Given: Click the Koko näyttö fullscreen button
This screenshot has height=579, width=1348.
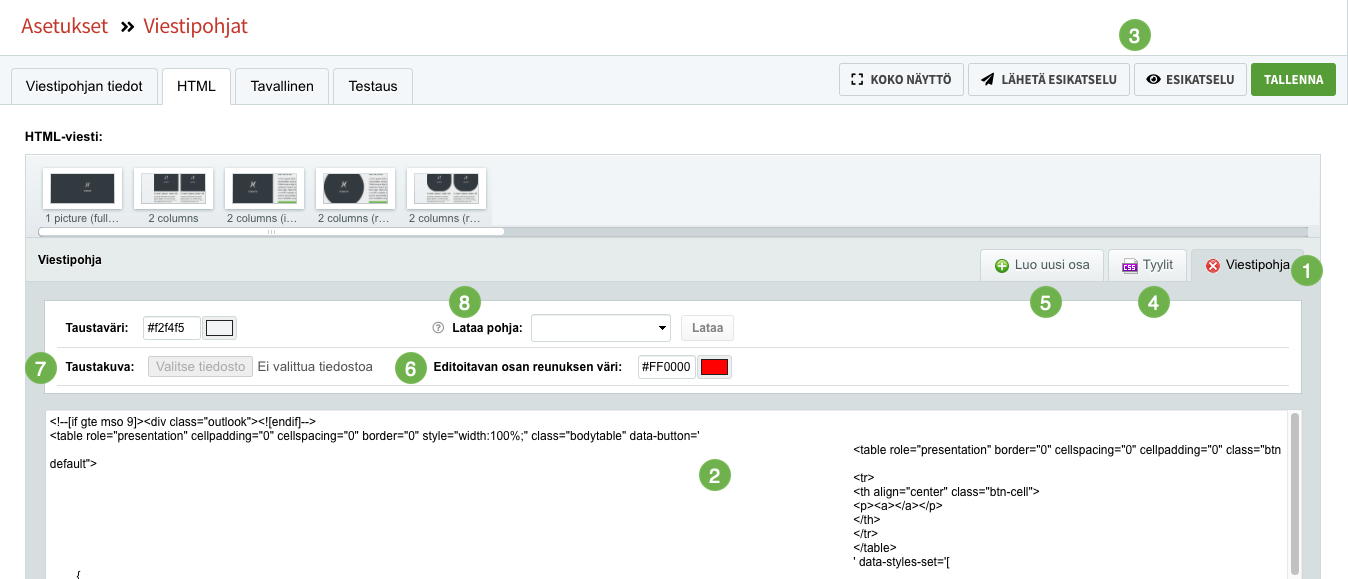Looking at the screenshot, I should 901,79.
